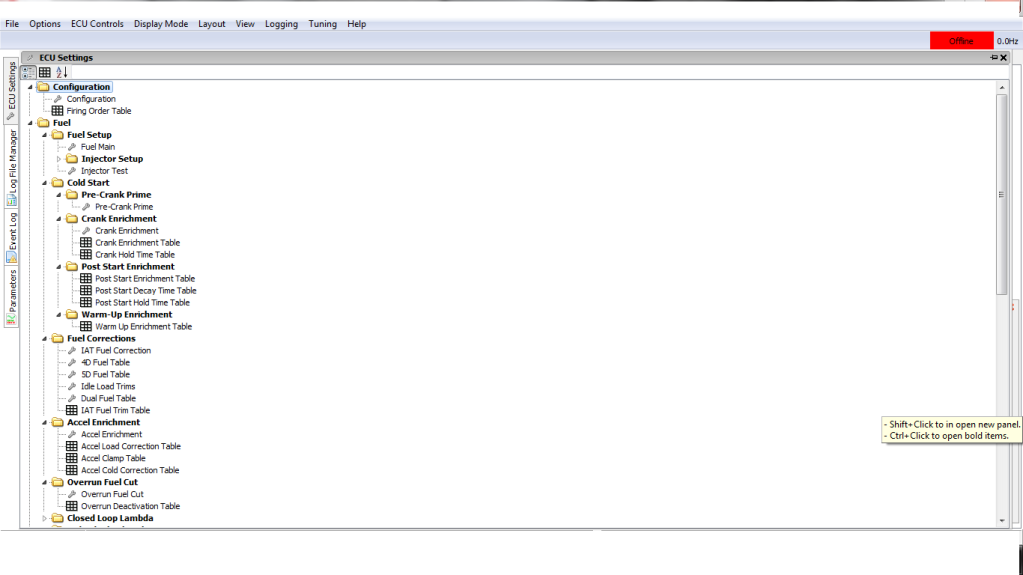Open the Display Mode menu
Image resolution: width=1023 pixels, height=575 pixels.
tap(161, 23)
